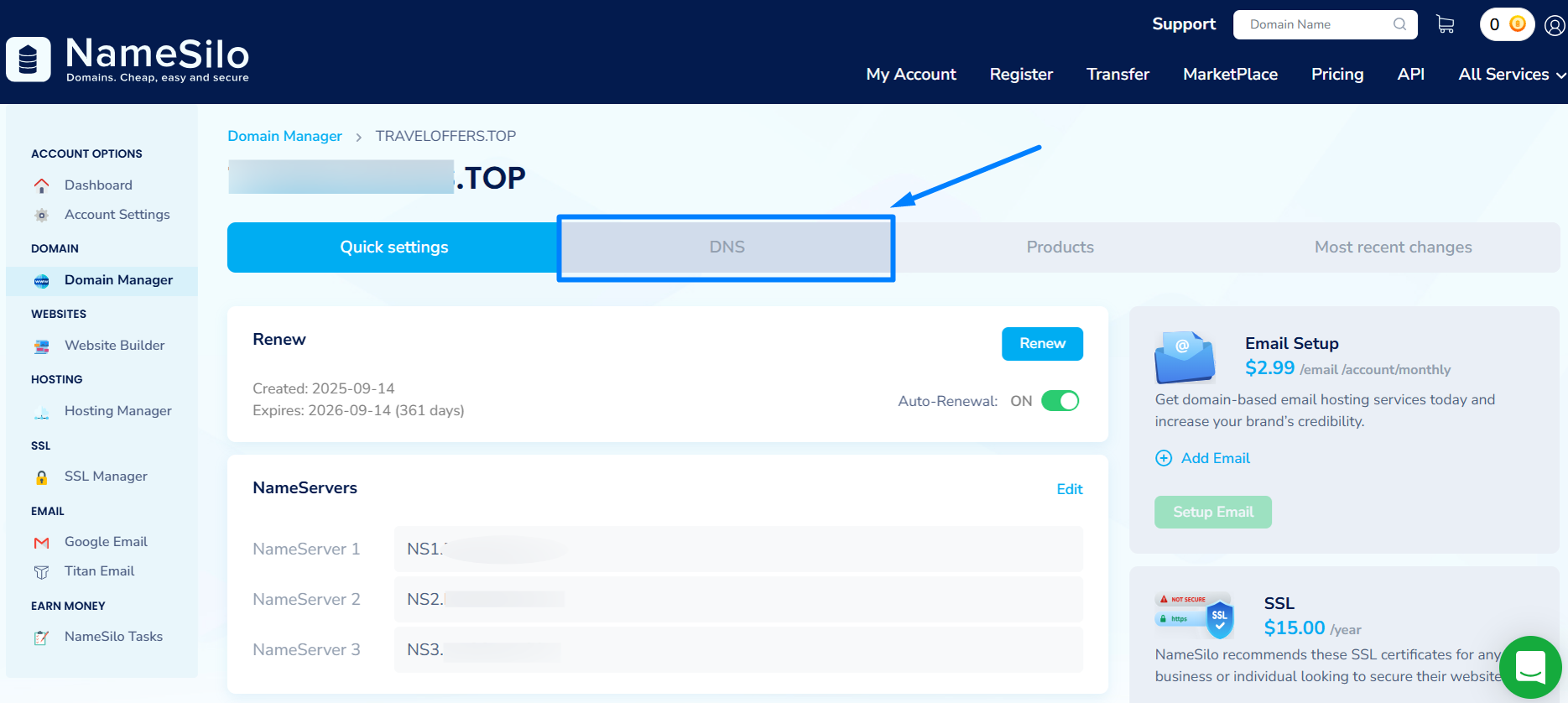Open the shopping cart icon

1445,24
